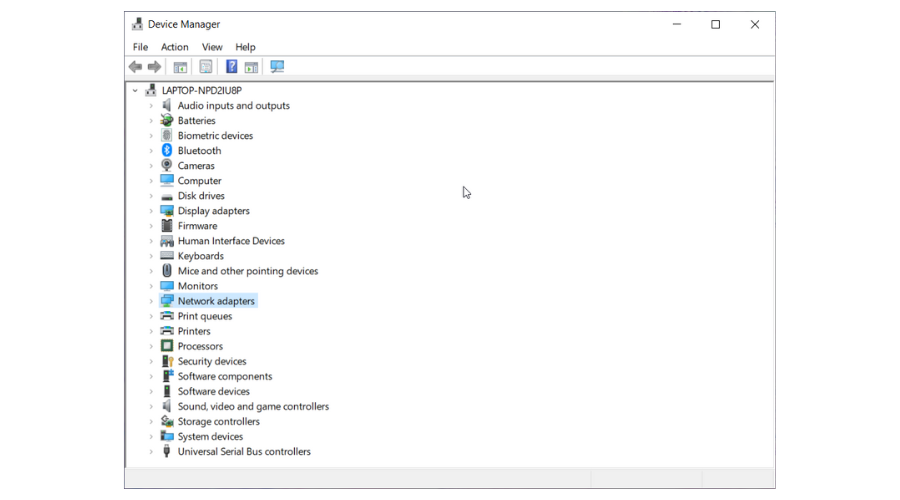Click the Action Pane toolbar icon
This screenshot has height=500, width=900.
[251, 67]
